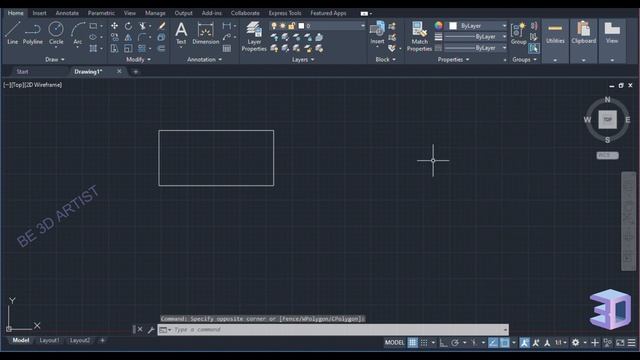Image resolution: width=640 pixels, height=360 pixels.
Task: Pick the Erase tool
Action: click(162, 26)
